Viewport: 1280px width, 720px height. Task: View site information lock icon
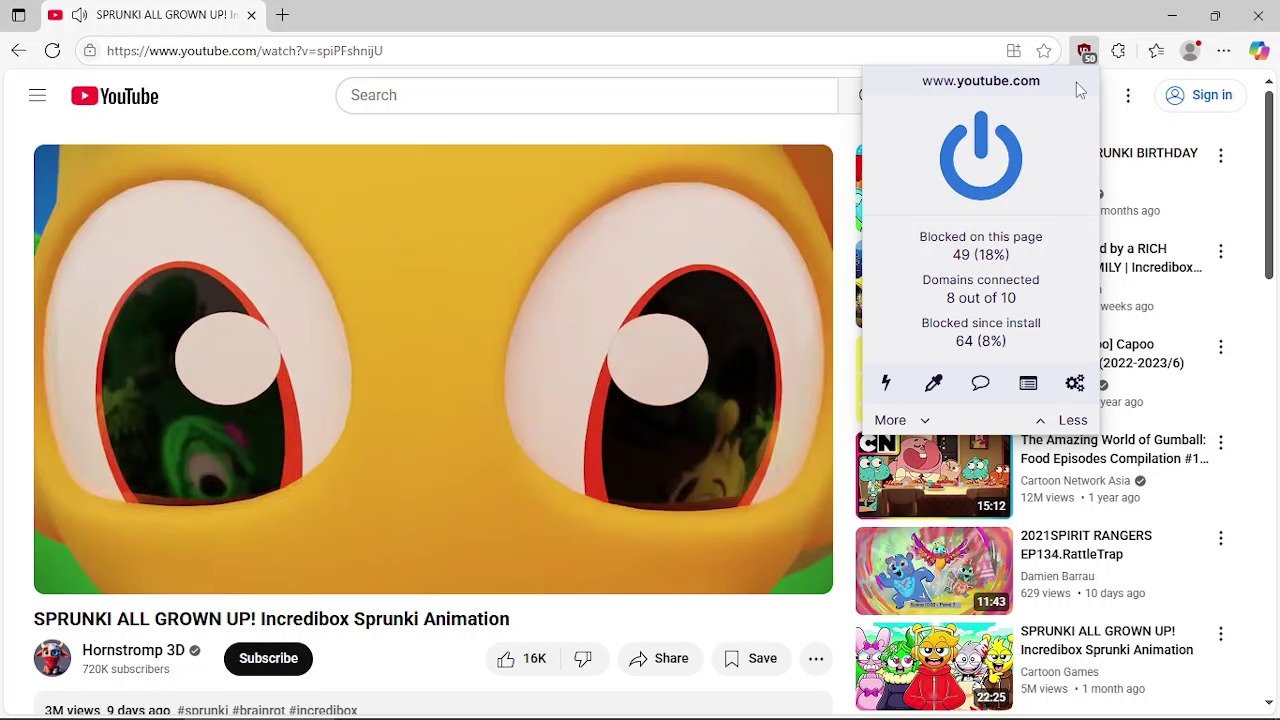coord(90,51)
